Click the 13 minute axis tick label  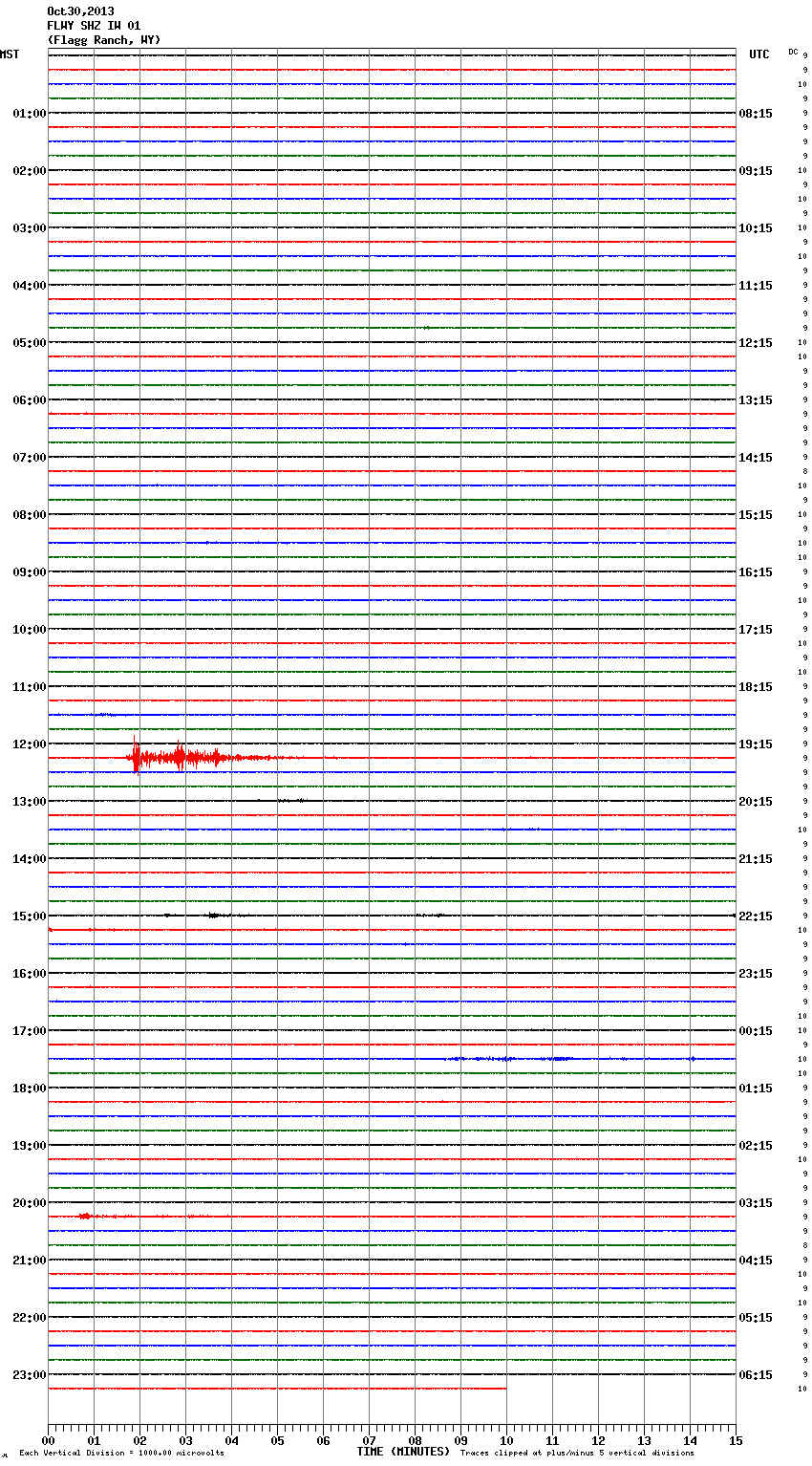644,1440
